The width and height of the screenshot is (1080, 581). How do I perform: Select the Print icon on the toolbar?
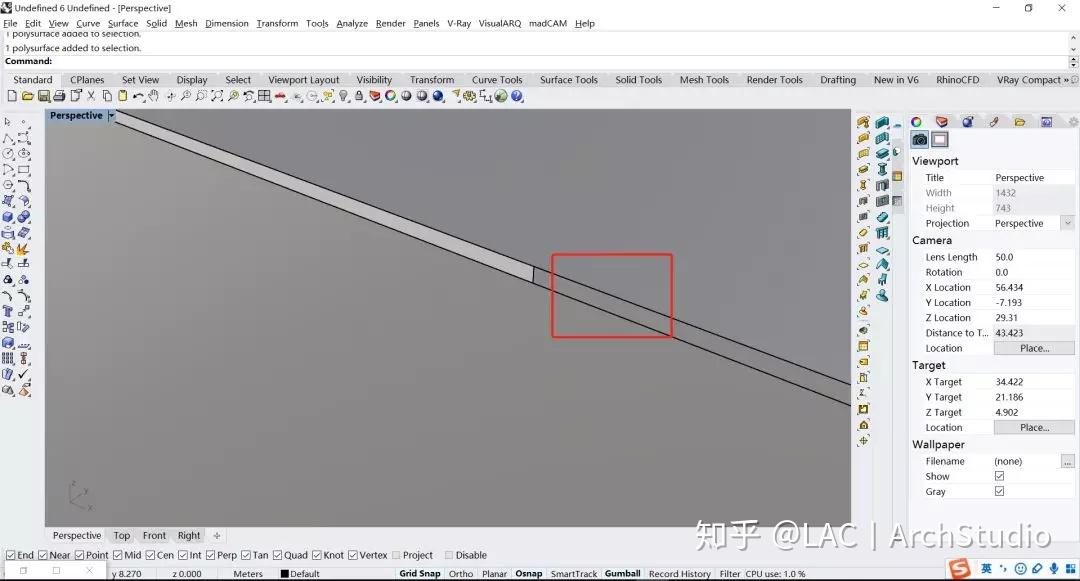pos(60,96)
